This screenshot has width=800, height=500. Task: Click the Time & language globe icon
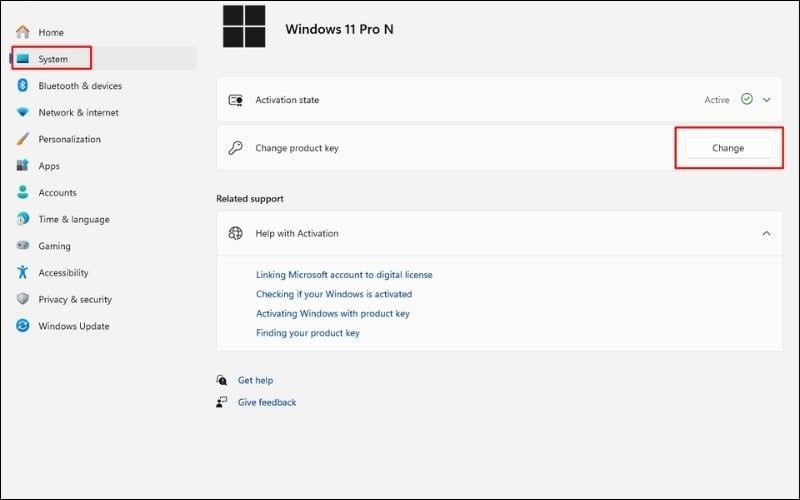point(22,219)
